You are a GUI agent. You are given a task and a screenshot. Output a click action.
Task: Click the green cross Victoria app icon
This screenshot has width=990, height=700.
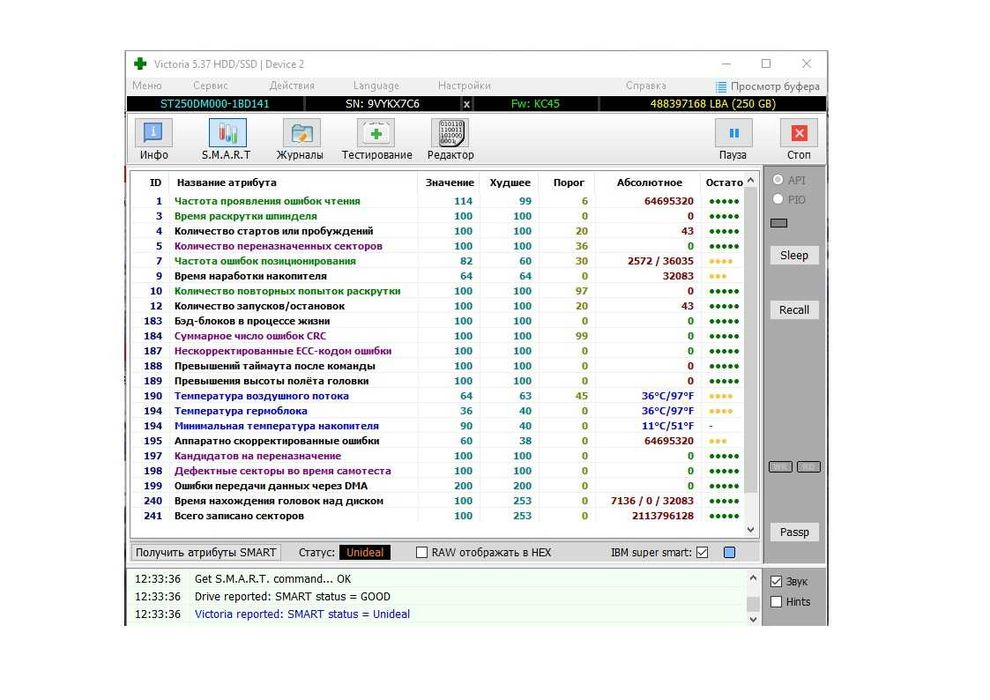140,64
